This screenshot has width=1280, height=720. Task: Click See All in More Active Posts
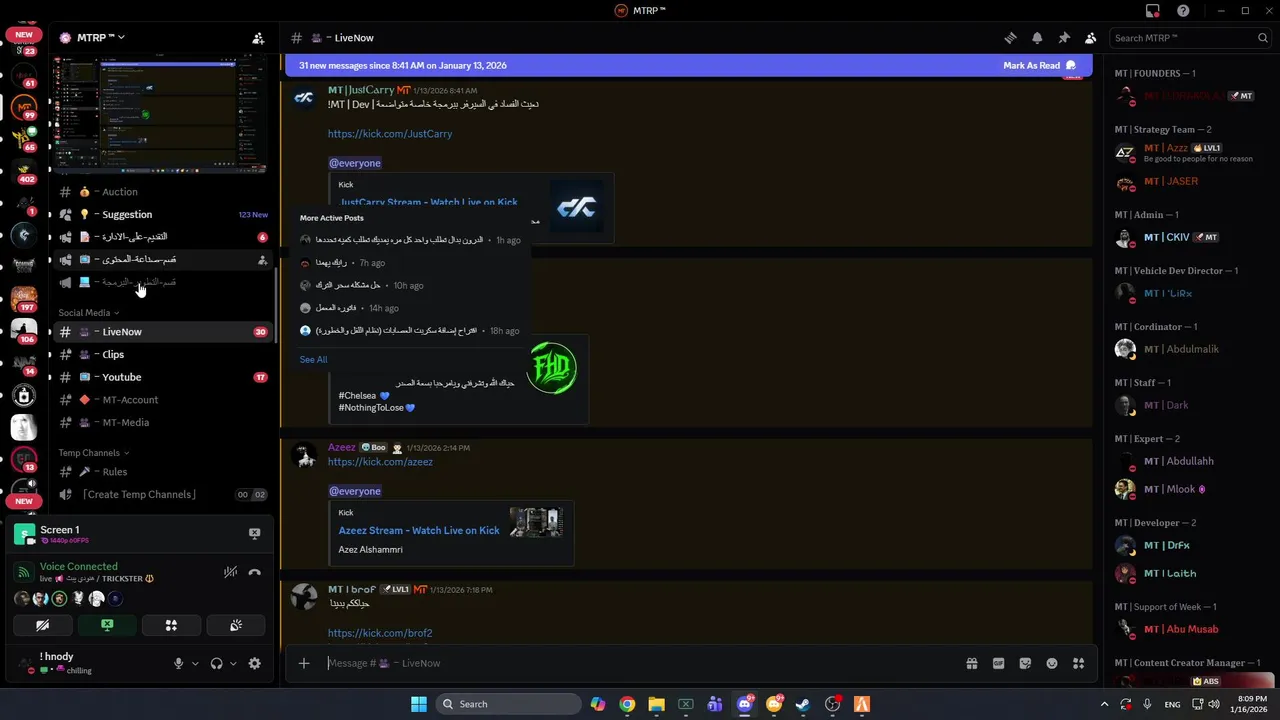(313, 360)
